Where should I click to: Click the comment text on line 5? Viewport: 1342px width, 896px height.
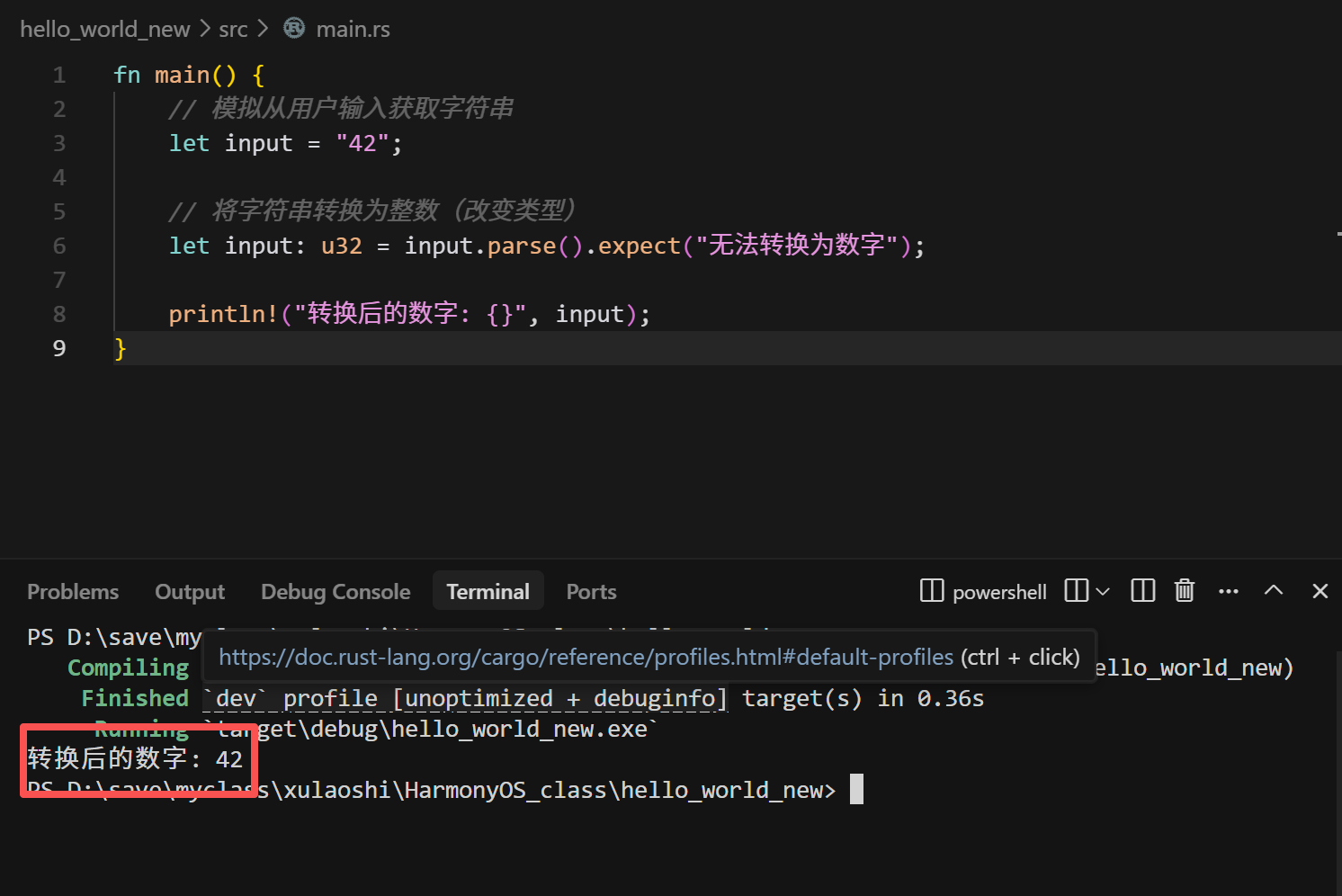point(372,211)
